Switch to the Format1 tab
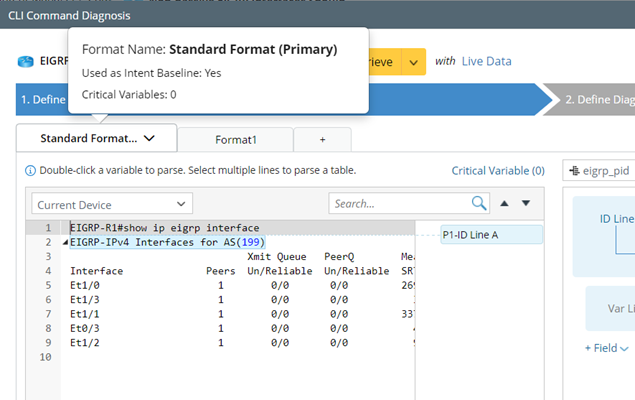Viewport: 635px width, 400px height. click(x=236, y=139)
